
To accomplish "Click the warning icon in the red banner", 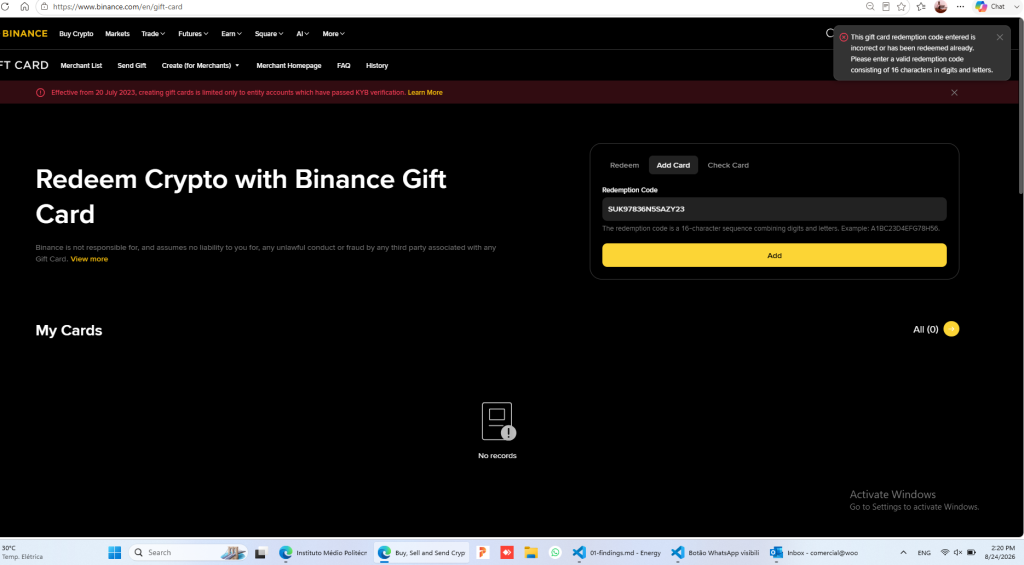I will click(40, 93).
